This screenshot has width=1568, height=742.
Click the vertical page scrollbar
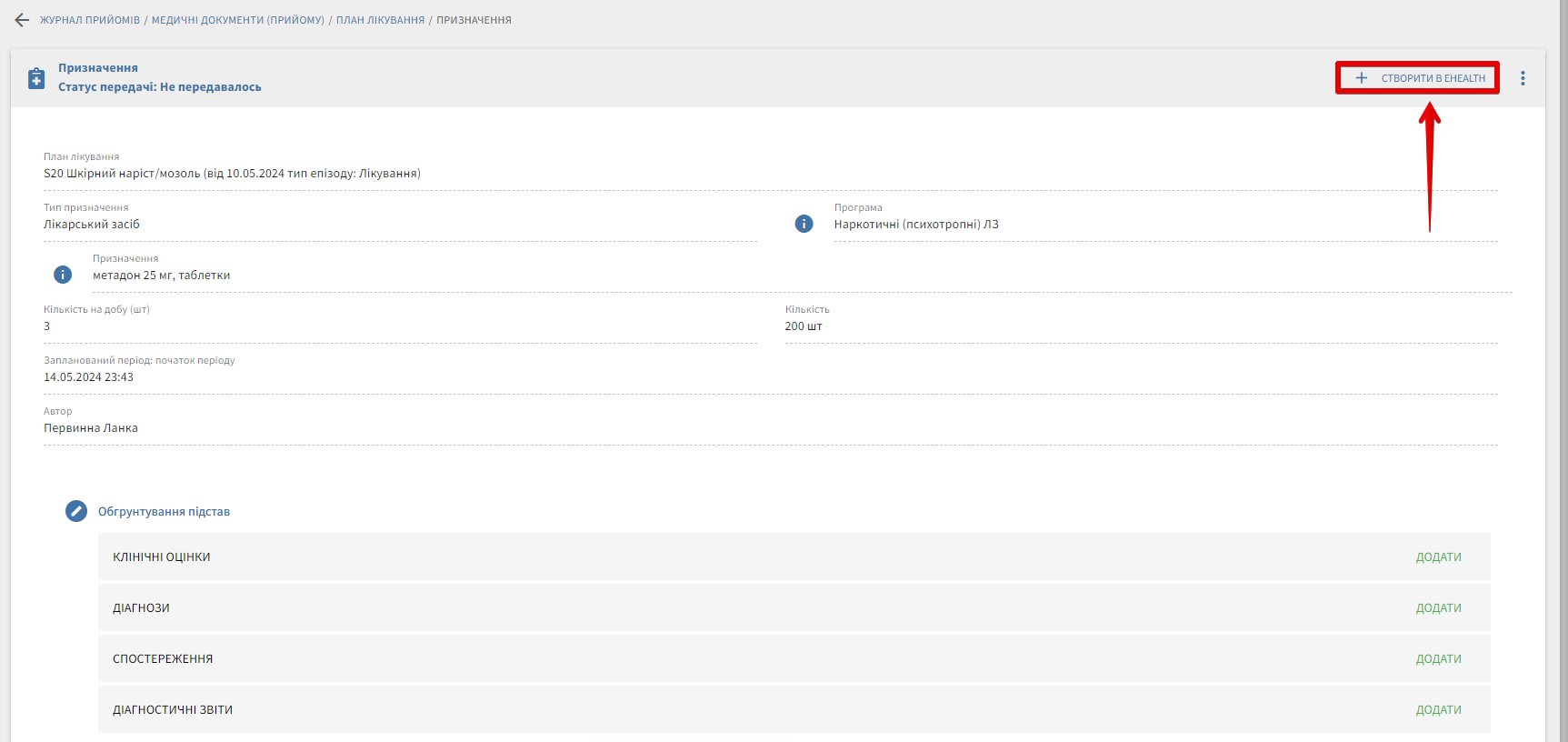(x=1563, y=364)
